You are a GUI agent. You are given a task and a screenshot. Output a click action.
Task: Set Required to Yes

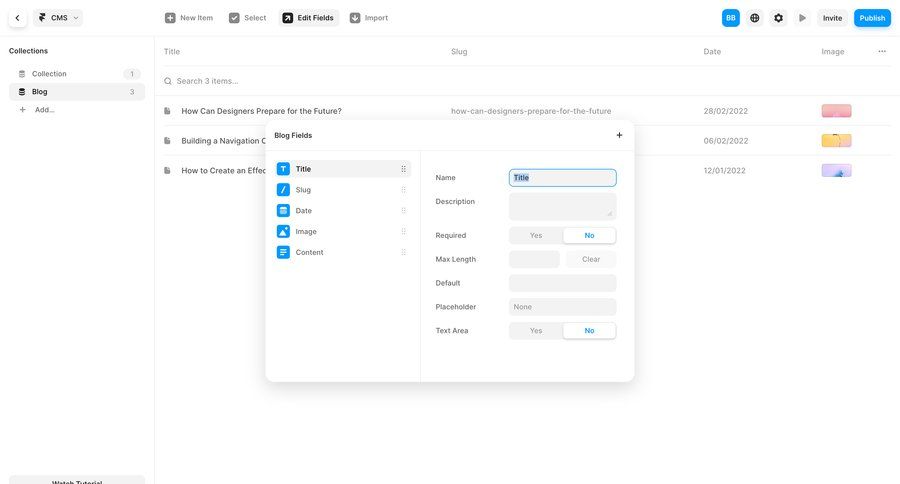pos(536,235)
